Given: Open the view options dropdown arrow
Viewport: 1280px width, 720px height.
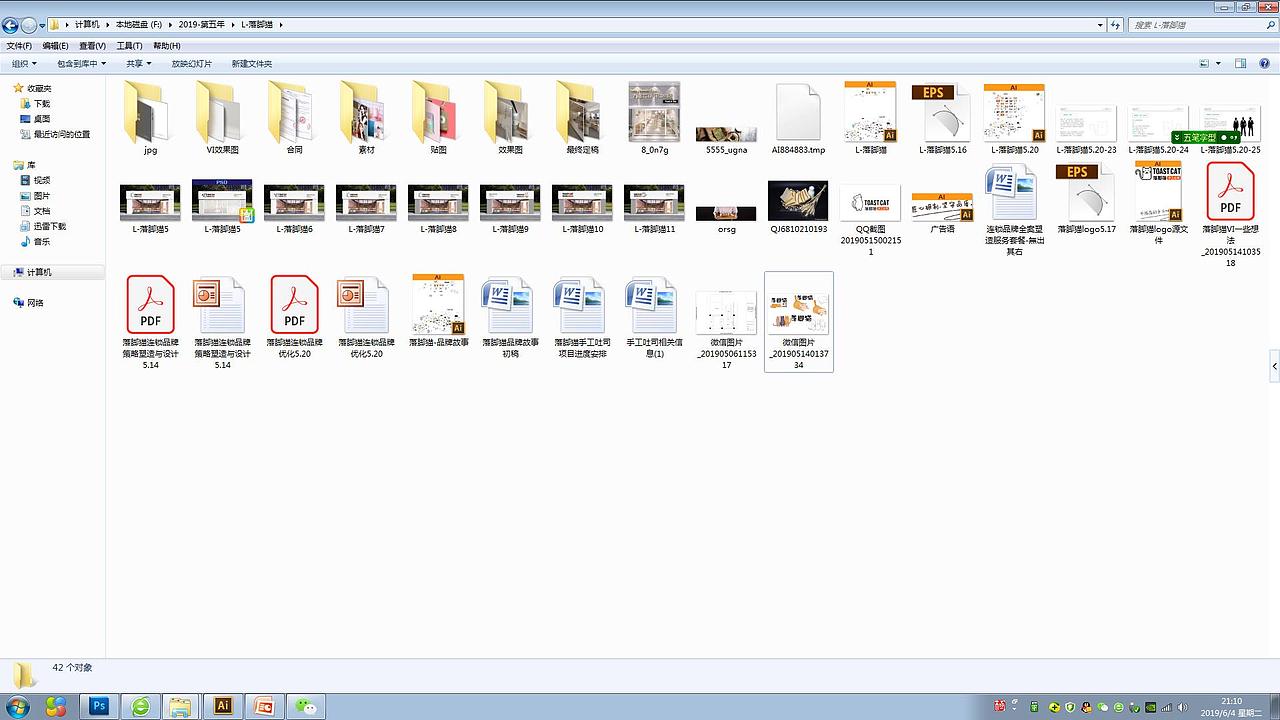Looking at the screenshot, I should point(1218,63).
